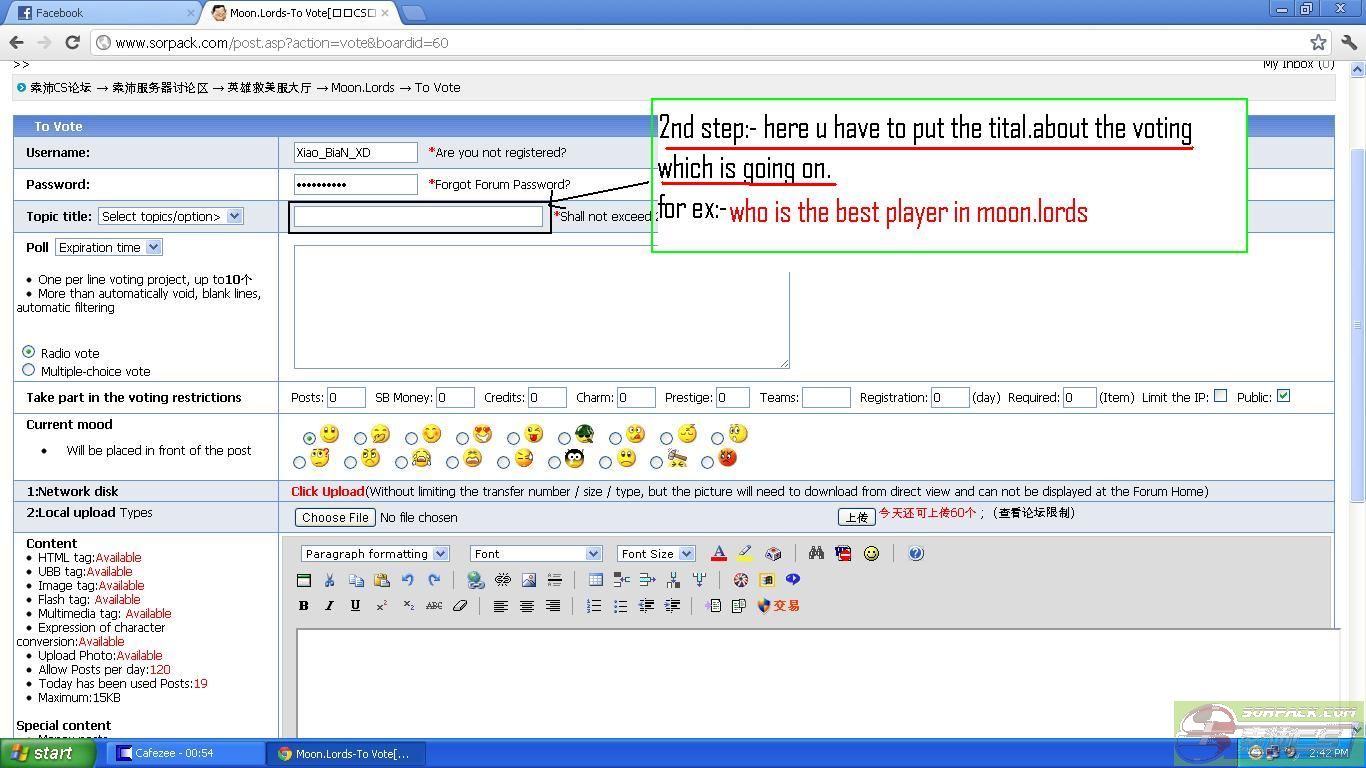Image resolution: width=1366 pixels, height=768 pixels.
Task: Click the cut scissors icon
Action: point(329,580)
